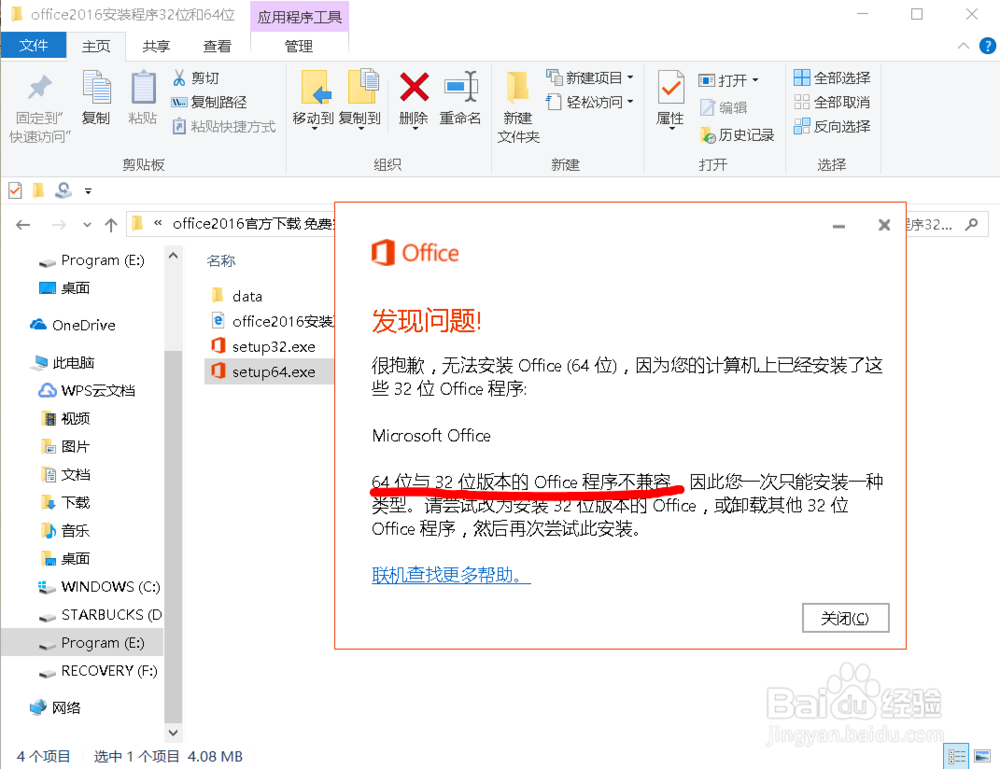Open 音乐 music folder
Screen dimensions: 1000x769
click(66, 531)
